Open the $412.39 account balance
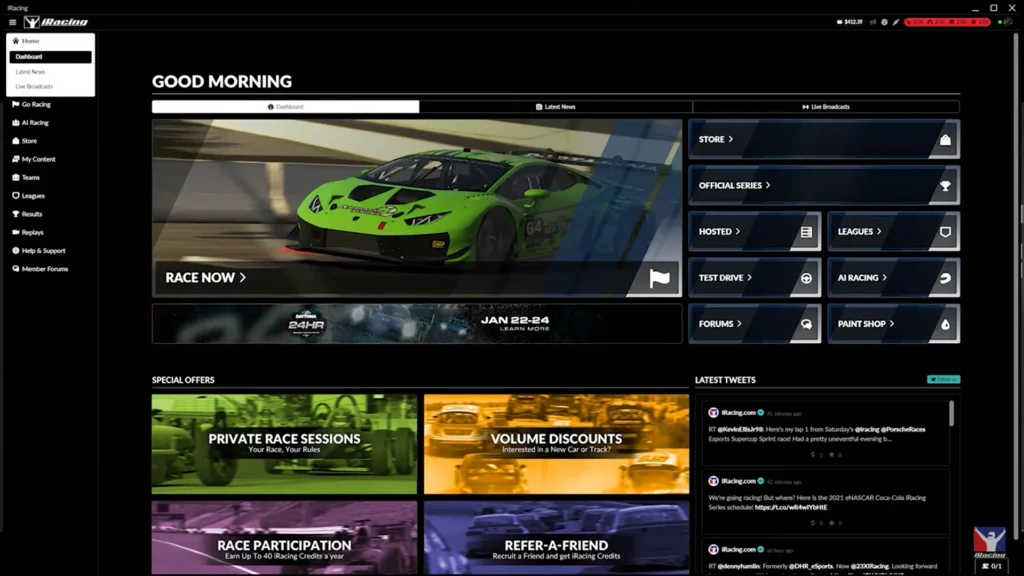The width and height of the screenshot is (1024, 576). click(850, 22)
